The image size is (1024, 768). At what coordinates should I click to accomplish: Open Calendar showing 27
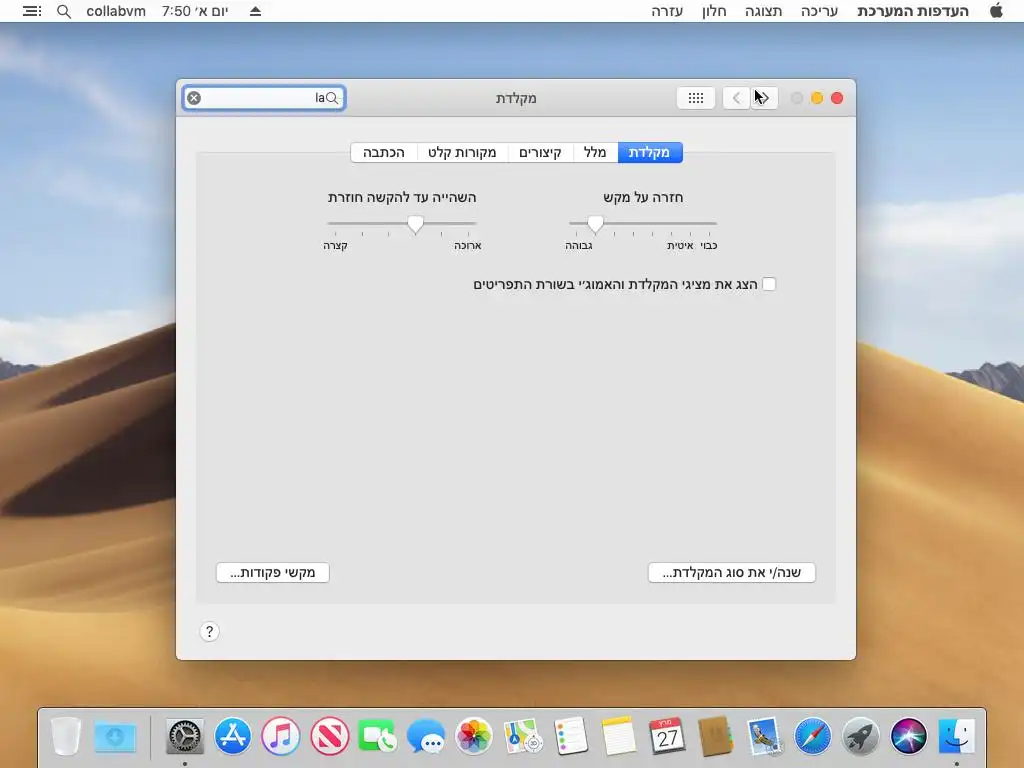(x=667, y=736)
